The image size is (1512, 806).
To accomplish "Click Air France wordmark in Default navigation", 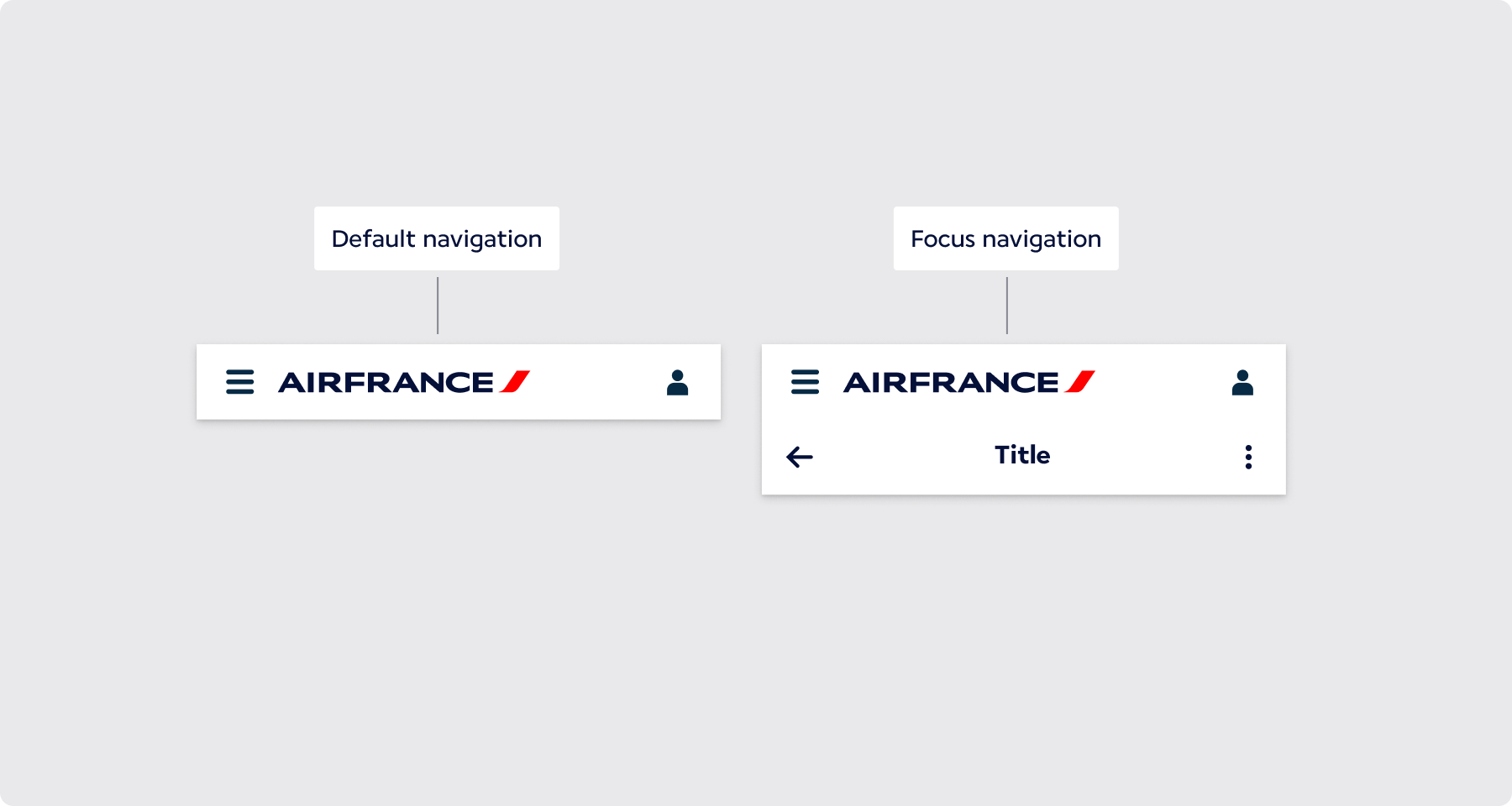I will tap(386, 382).
